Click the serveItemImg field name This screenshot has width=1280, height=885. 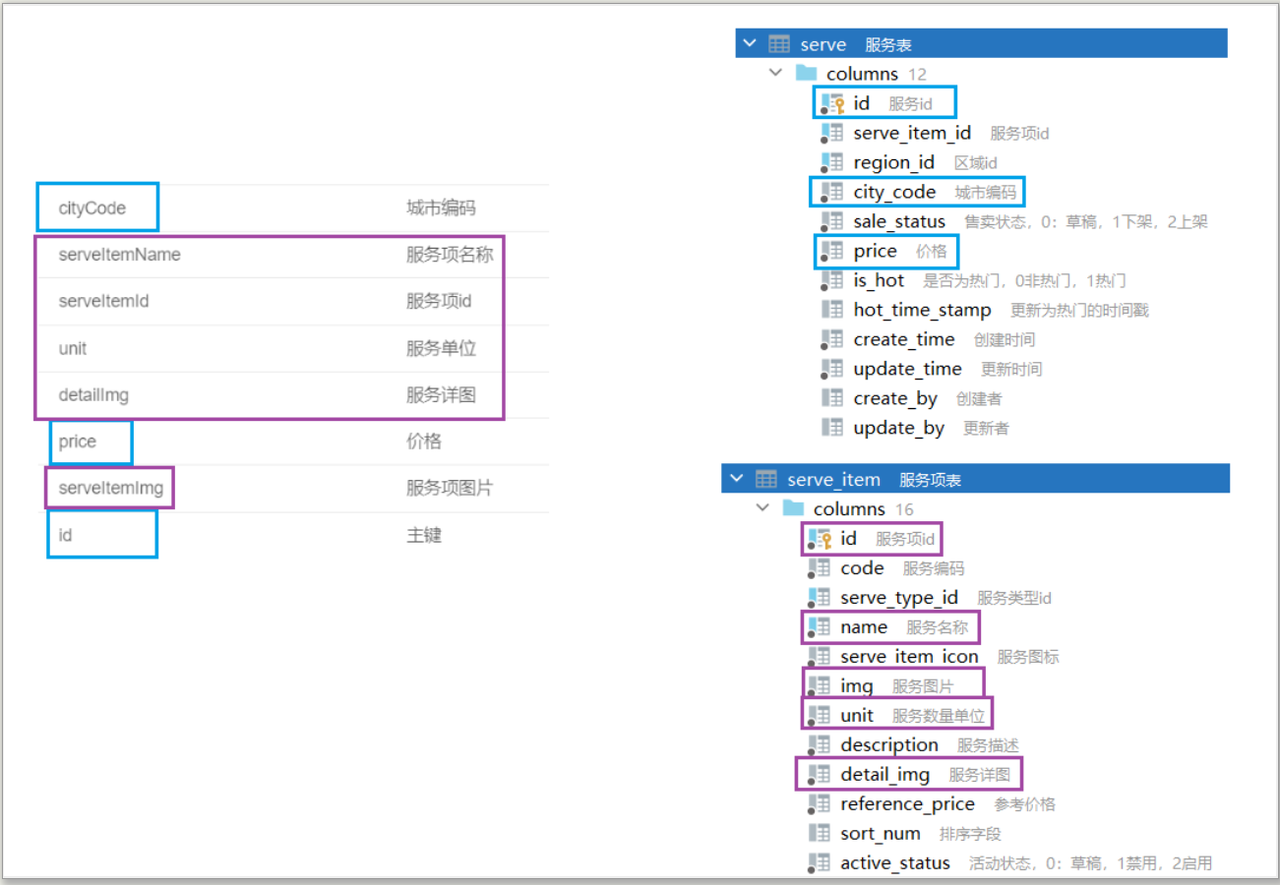(x=110, y=488)
